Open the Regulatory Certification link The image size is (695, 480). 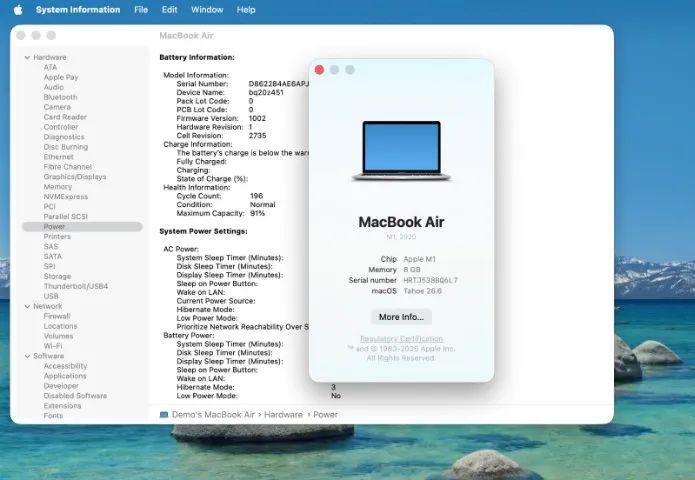pos(401,339)
